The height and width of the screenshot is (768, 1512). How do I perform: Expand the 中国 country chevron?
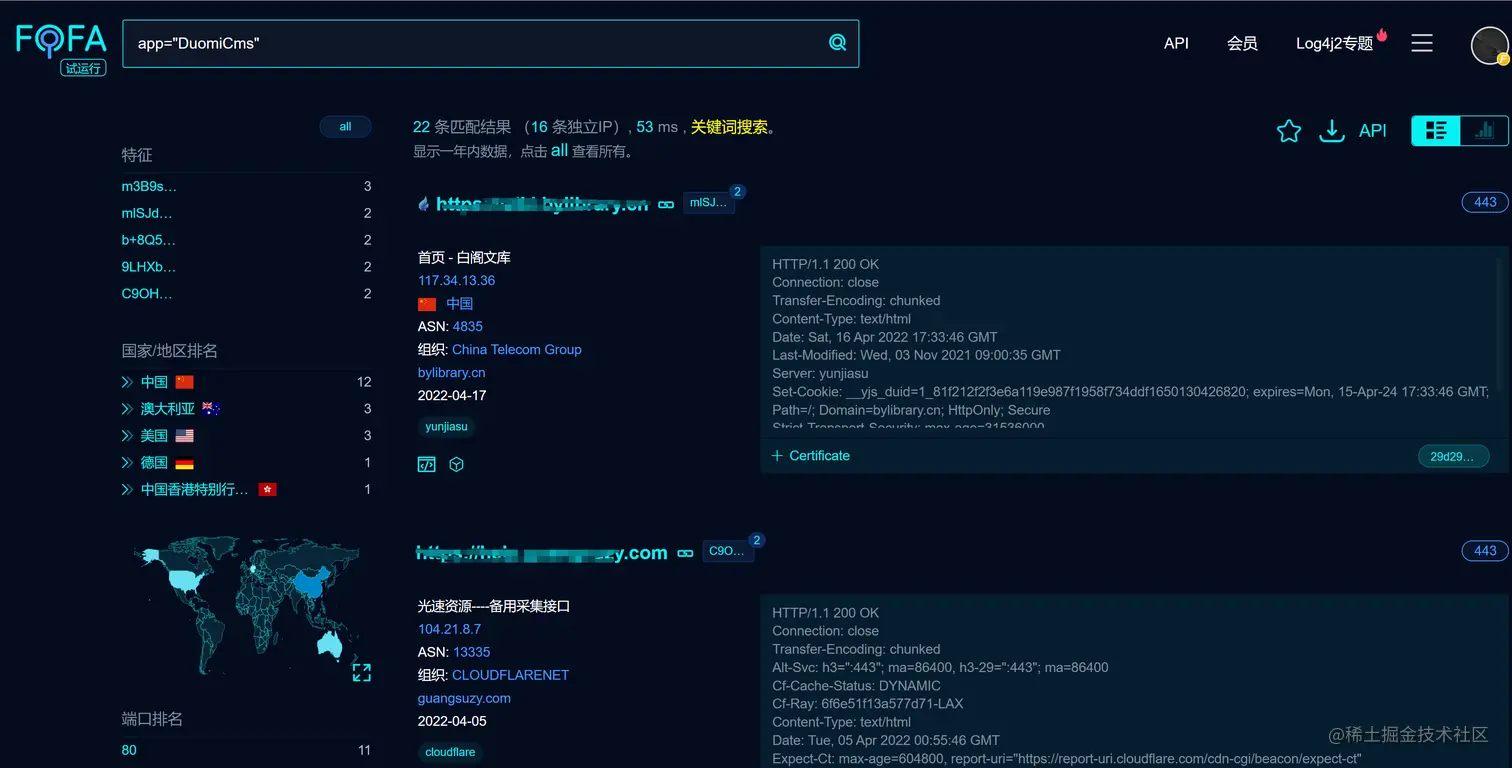coord(127,382)
